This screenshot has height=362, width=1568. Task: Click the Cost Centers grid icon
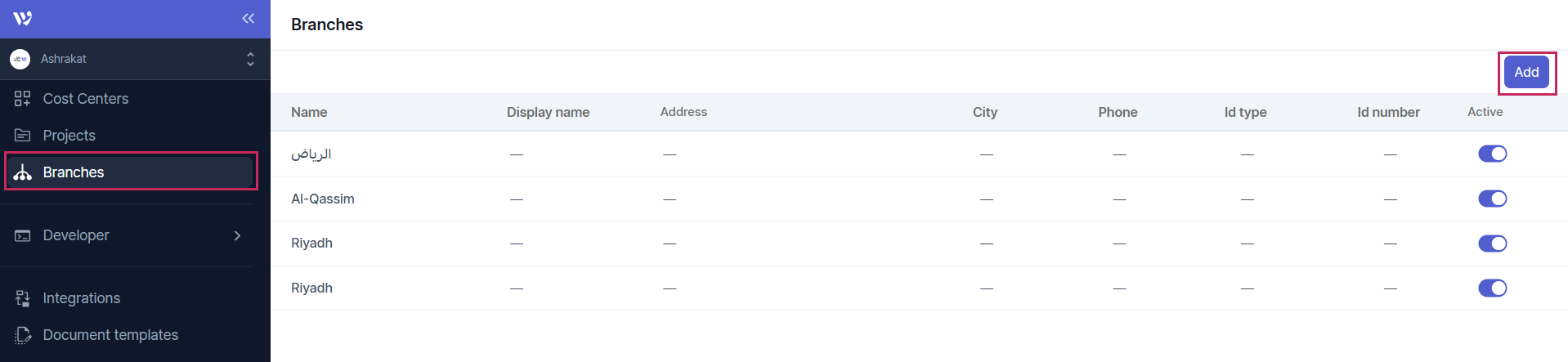point(23,99)
